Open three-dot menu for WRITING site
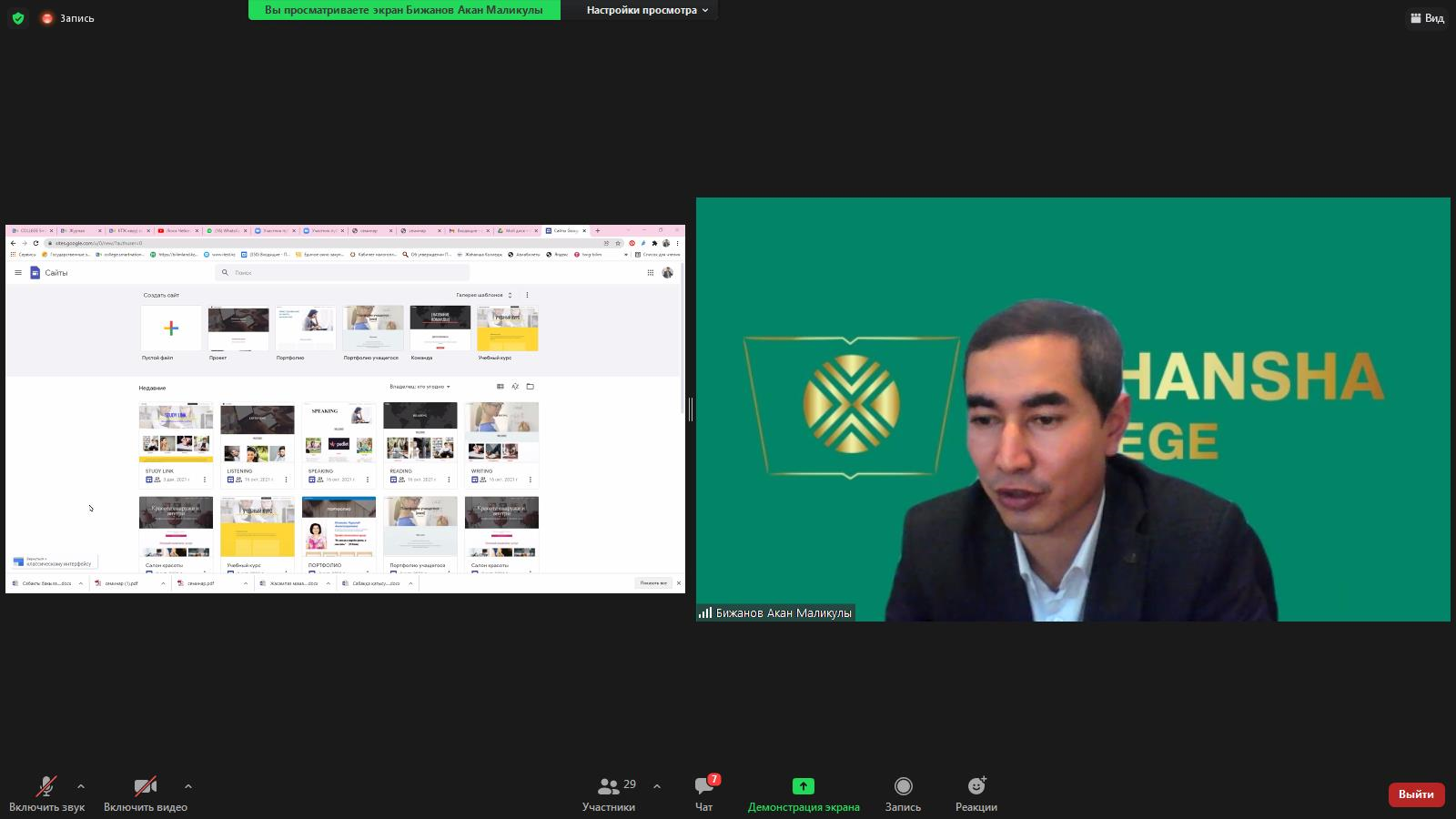 531,480
